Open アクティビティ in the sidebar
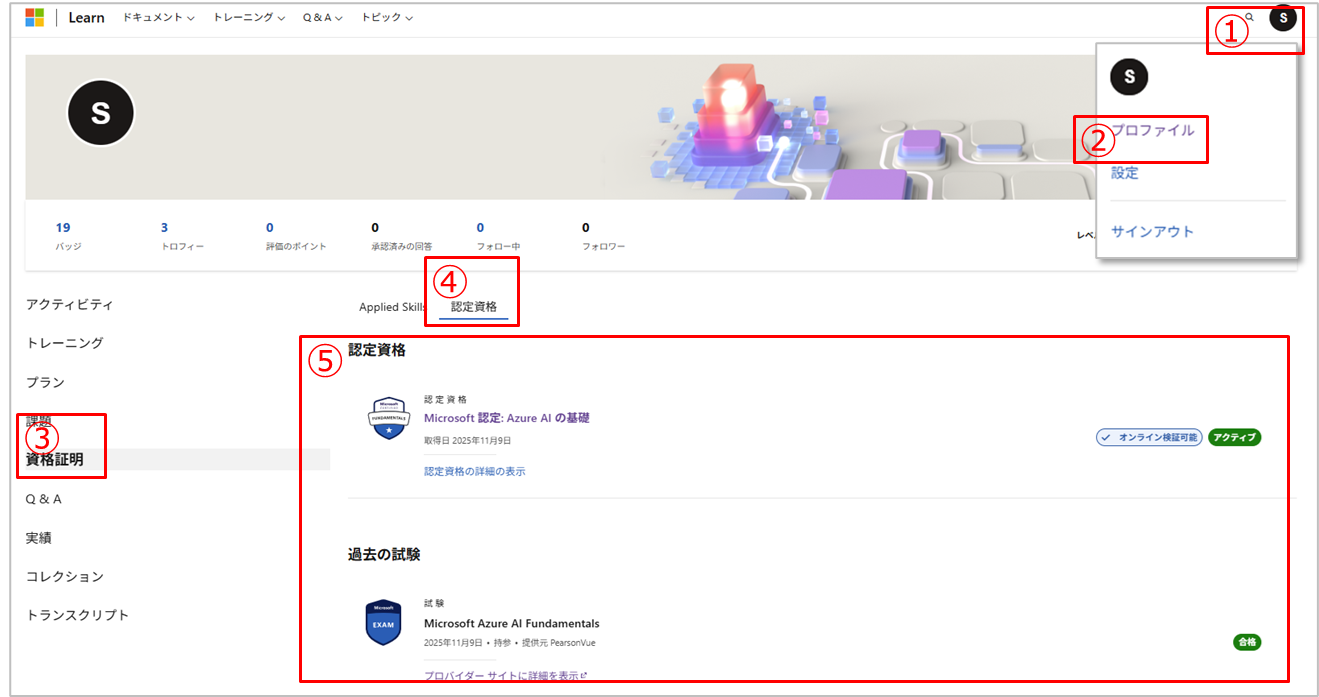This screenshot has height=697, width=1319. tap(69, 304)
